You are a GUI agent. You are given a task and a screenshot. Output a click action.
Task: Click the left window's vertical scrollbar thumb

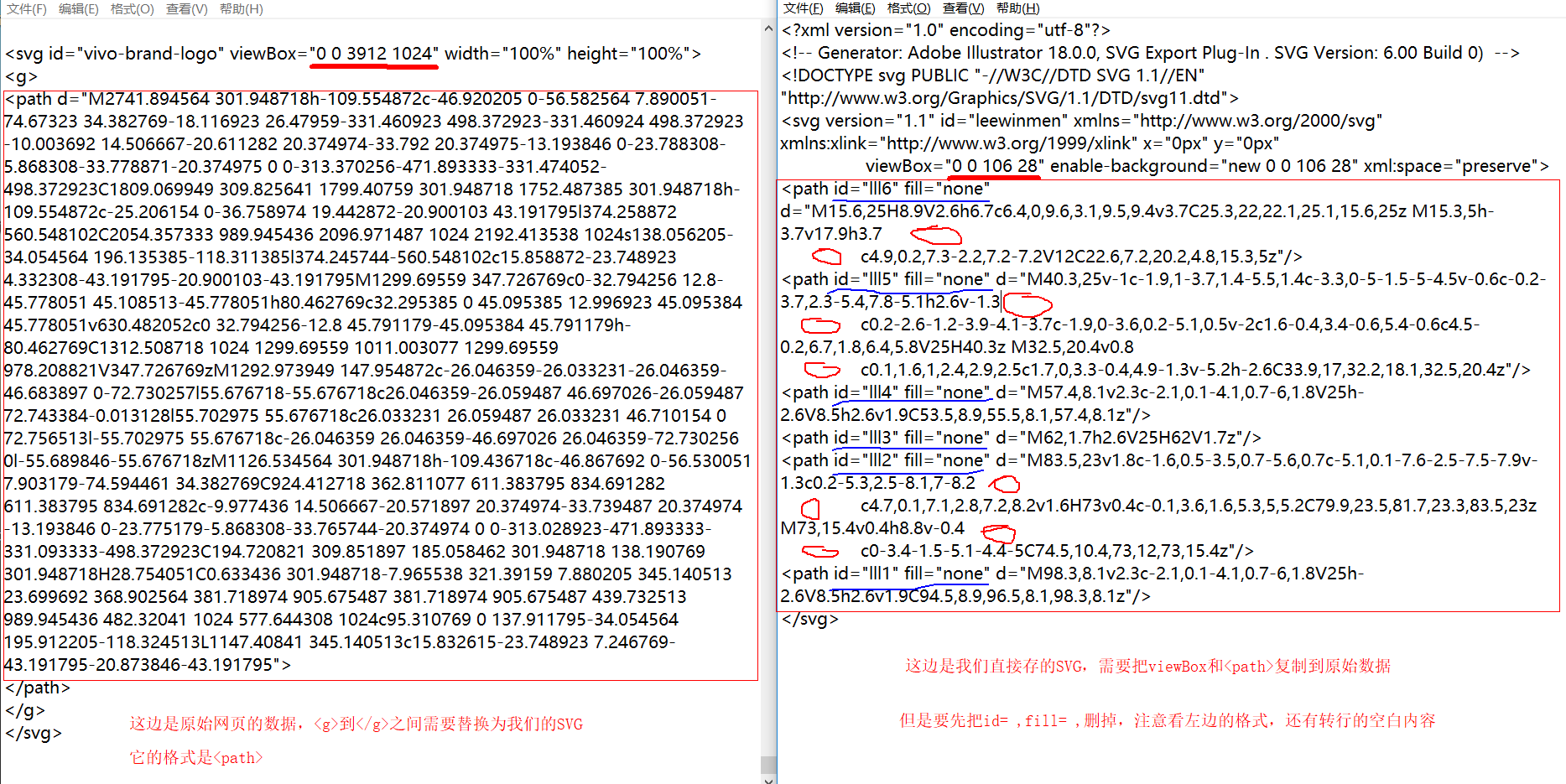768,764
